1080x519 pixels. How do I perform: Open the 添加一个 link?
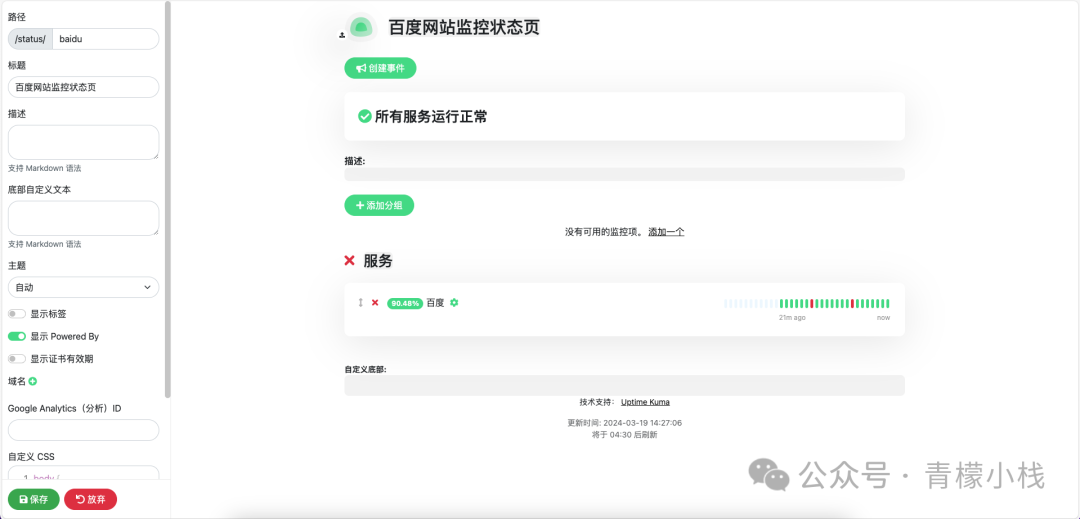(x=666, y=232)
